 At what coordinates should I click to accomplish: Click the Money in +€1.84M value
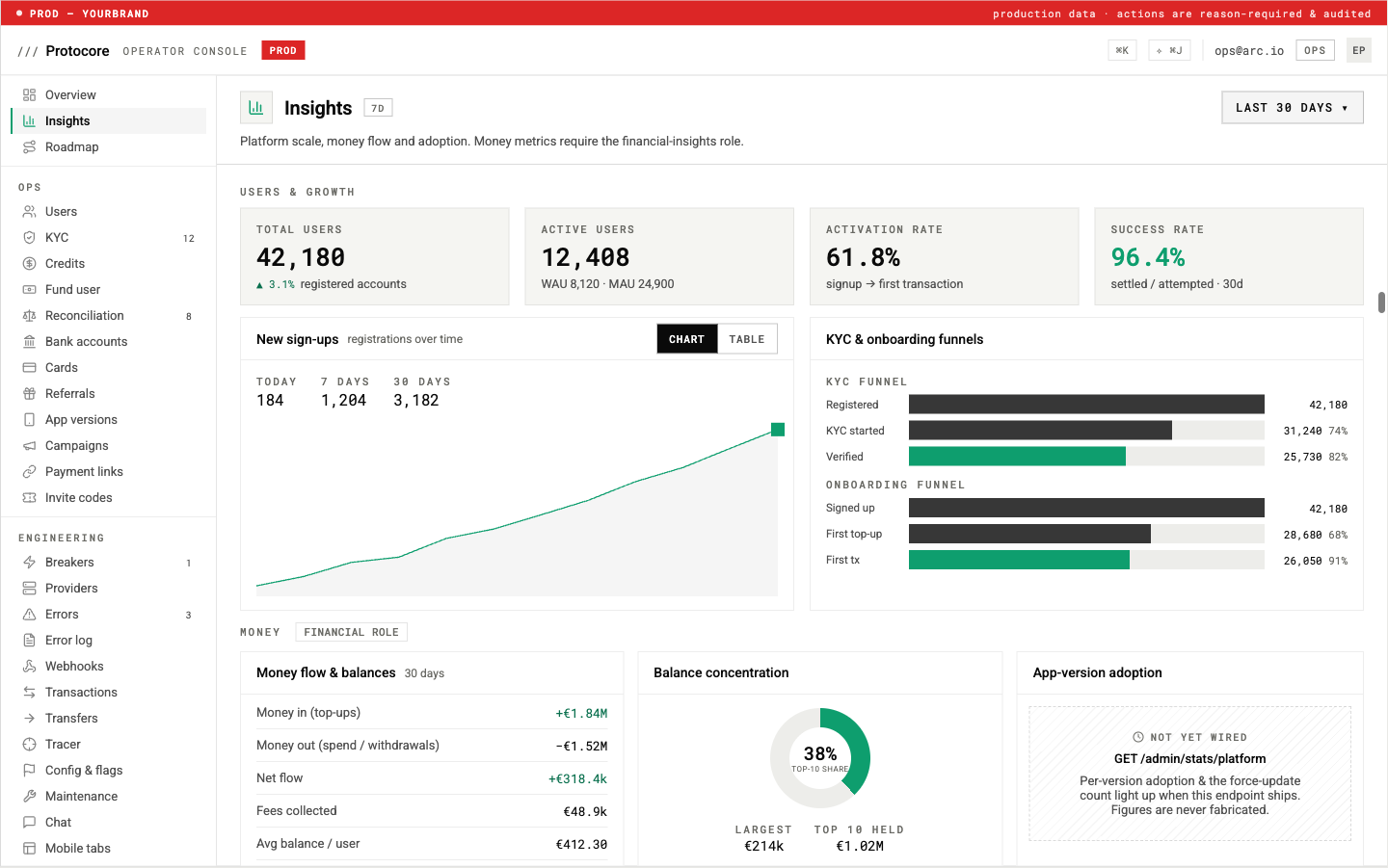tap(581, 714)
